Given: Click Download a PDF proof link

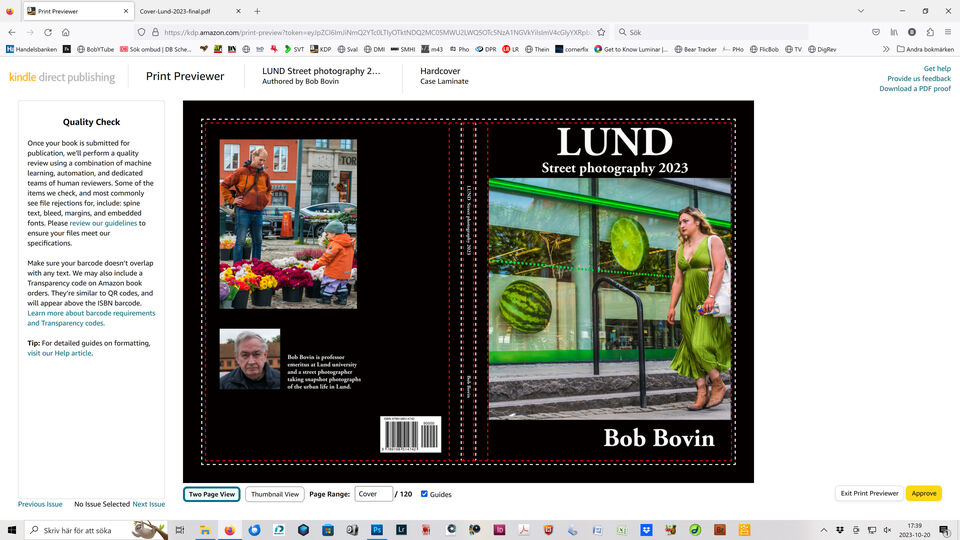Looking at the screenshot, I should tap(914, 89).
